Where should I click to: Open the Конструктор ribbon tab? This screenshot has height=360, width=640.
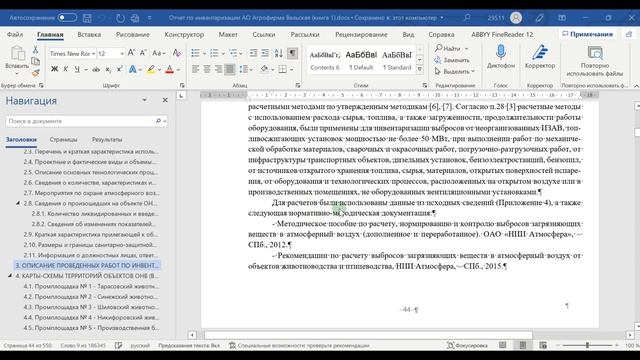pyautogui.click(x=184, y=35)
